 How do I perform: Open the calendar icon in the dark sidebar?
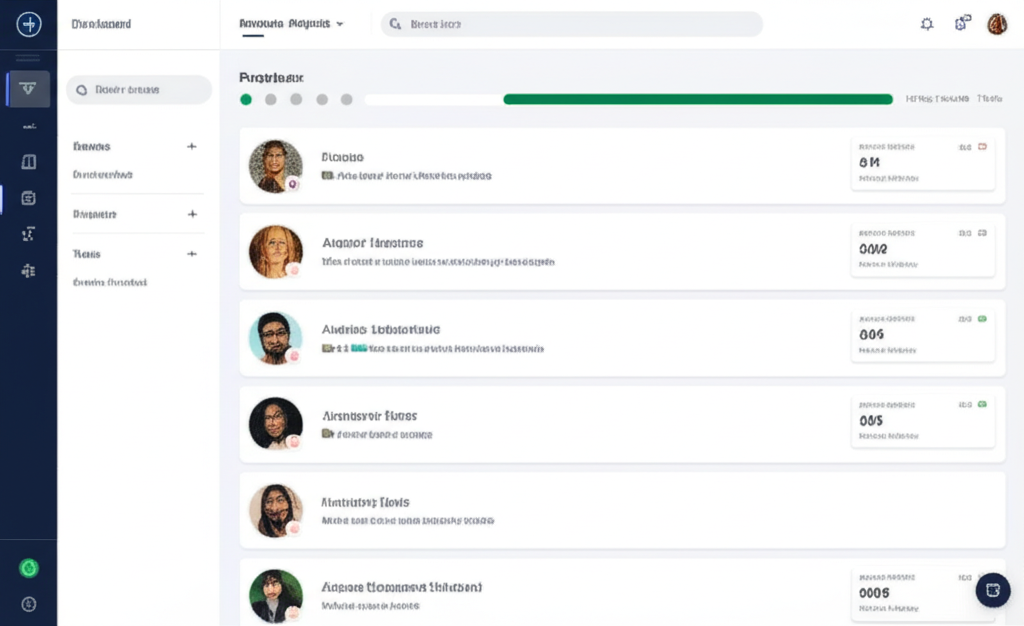coord(28,198)
